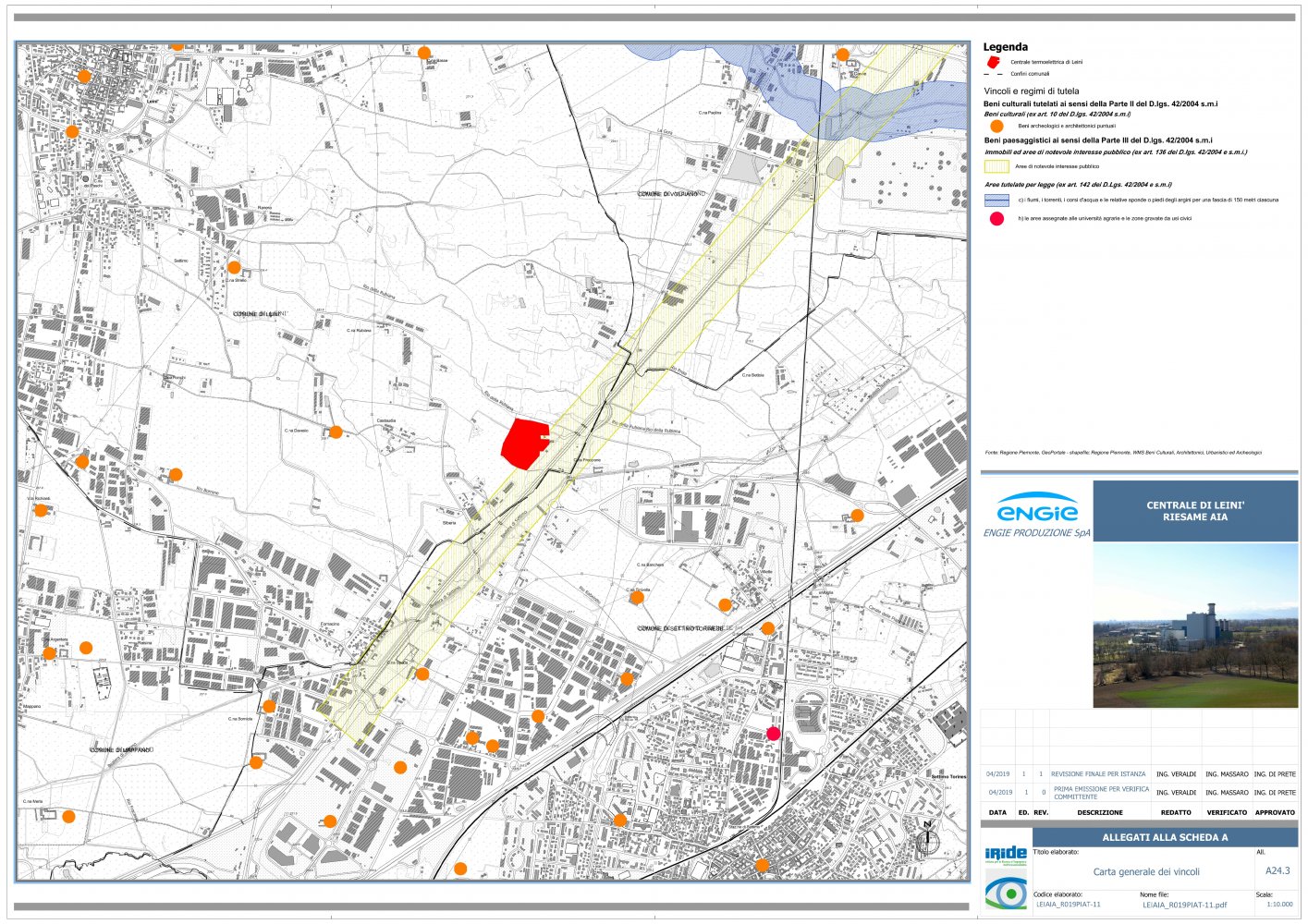Click the 'h) le aree assegnate' legend text

1105,219
